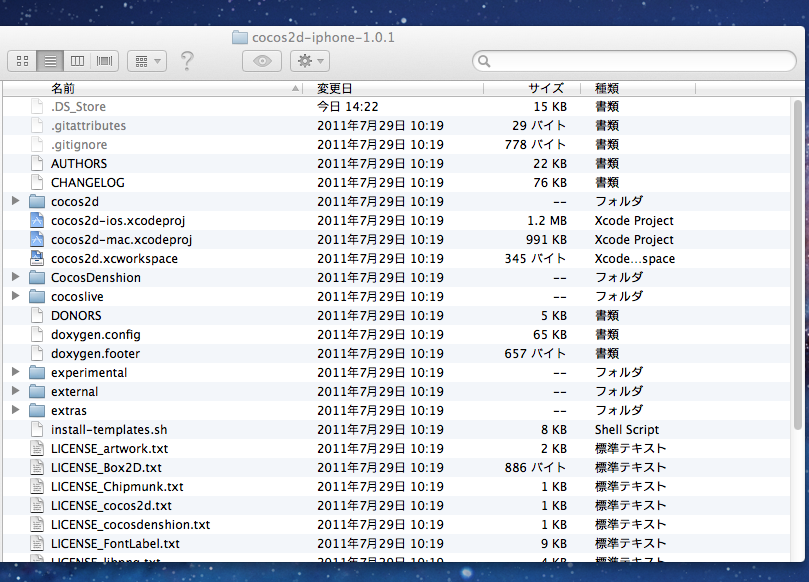Click the 名前 column sort direction arrow
Screen dimensions: 809x582
coord(296,89)
